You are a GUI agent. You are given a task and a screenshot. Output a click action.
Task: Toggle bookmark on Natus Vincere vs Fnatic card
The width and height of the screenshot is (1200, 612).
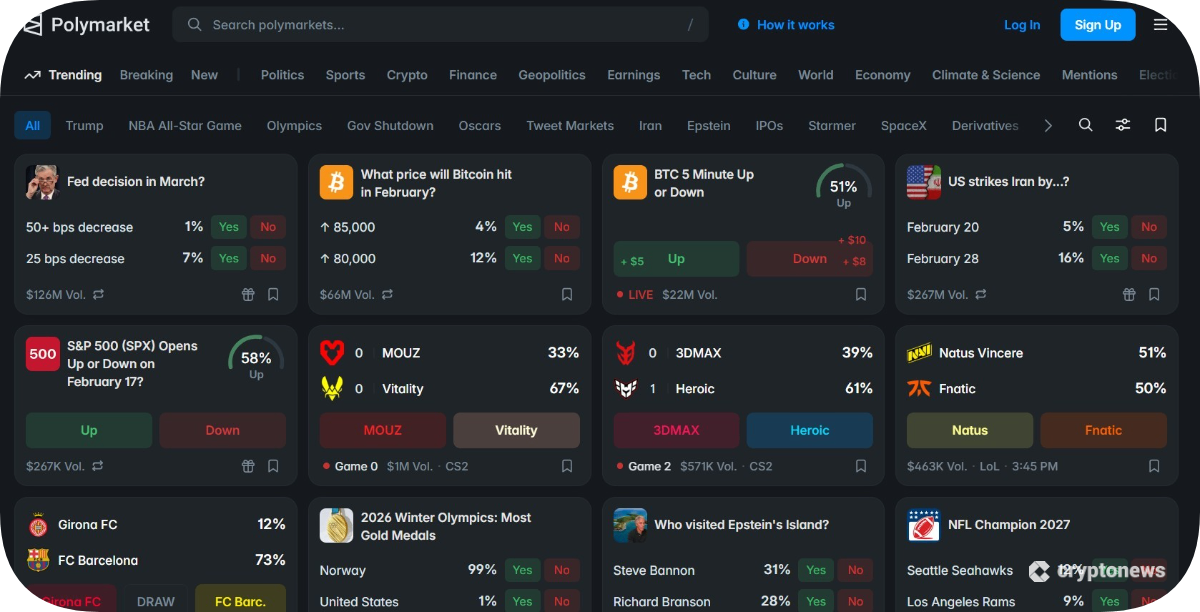click(x=1154, y=466)
